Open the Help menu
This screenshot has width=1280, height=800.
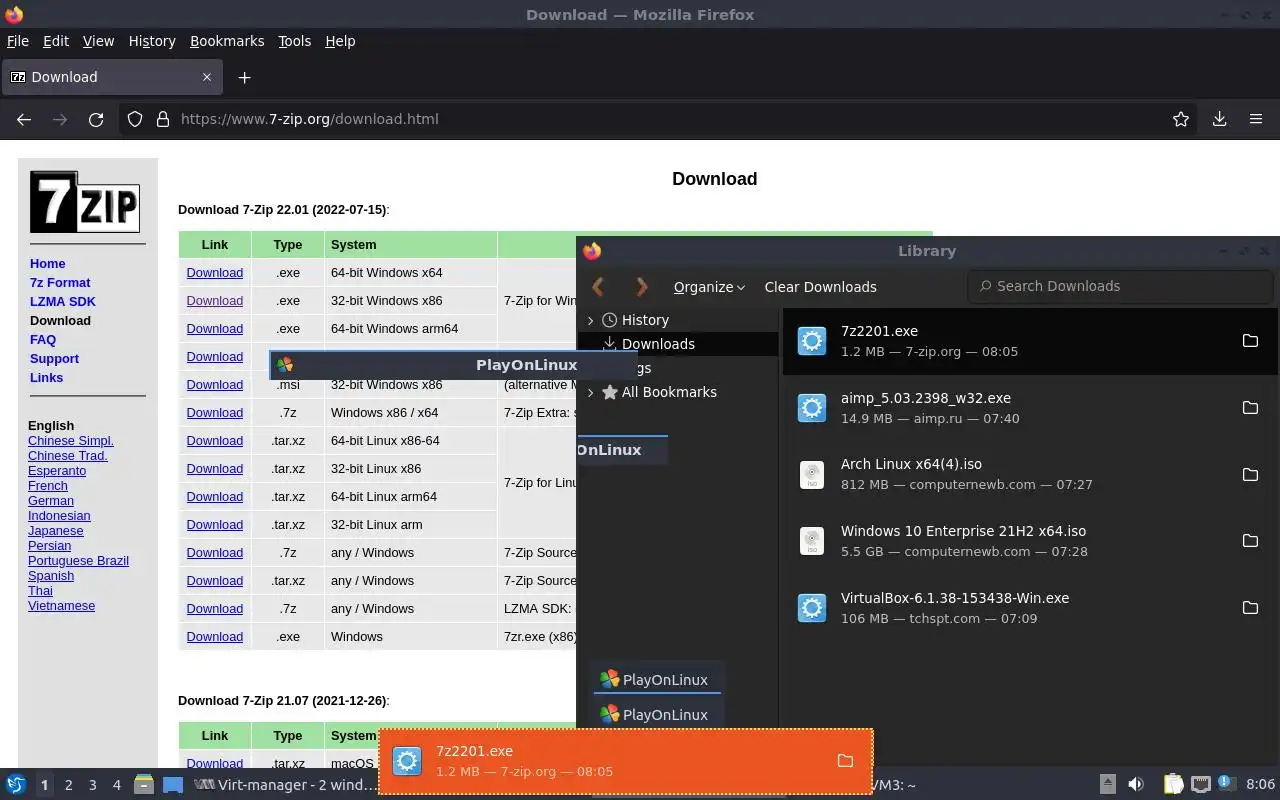click(340, 41)
